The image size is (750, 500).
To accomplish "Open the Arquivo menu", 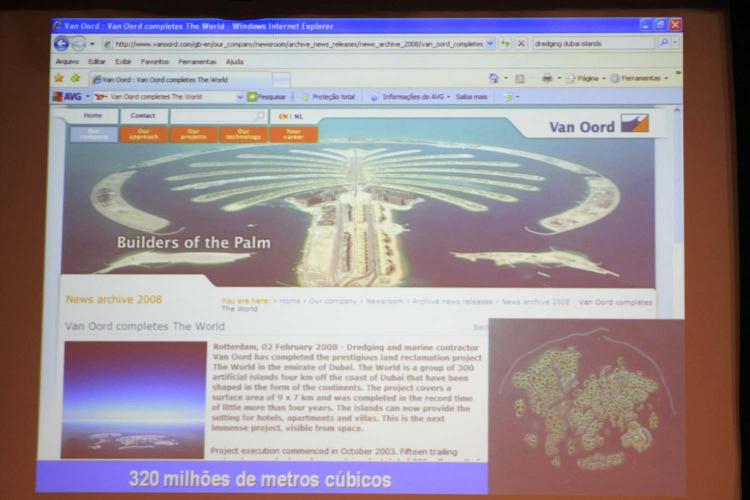I will coord(67,61).
